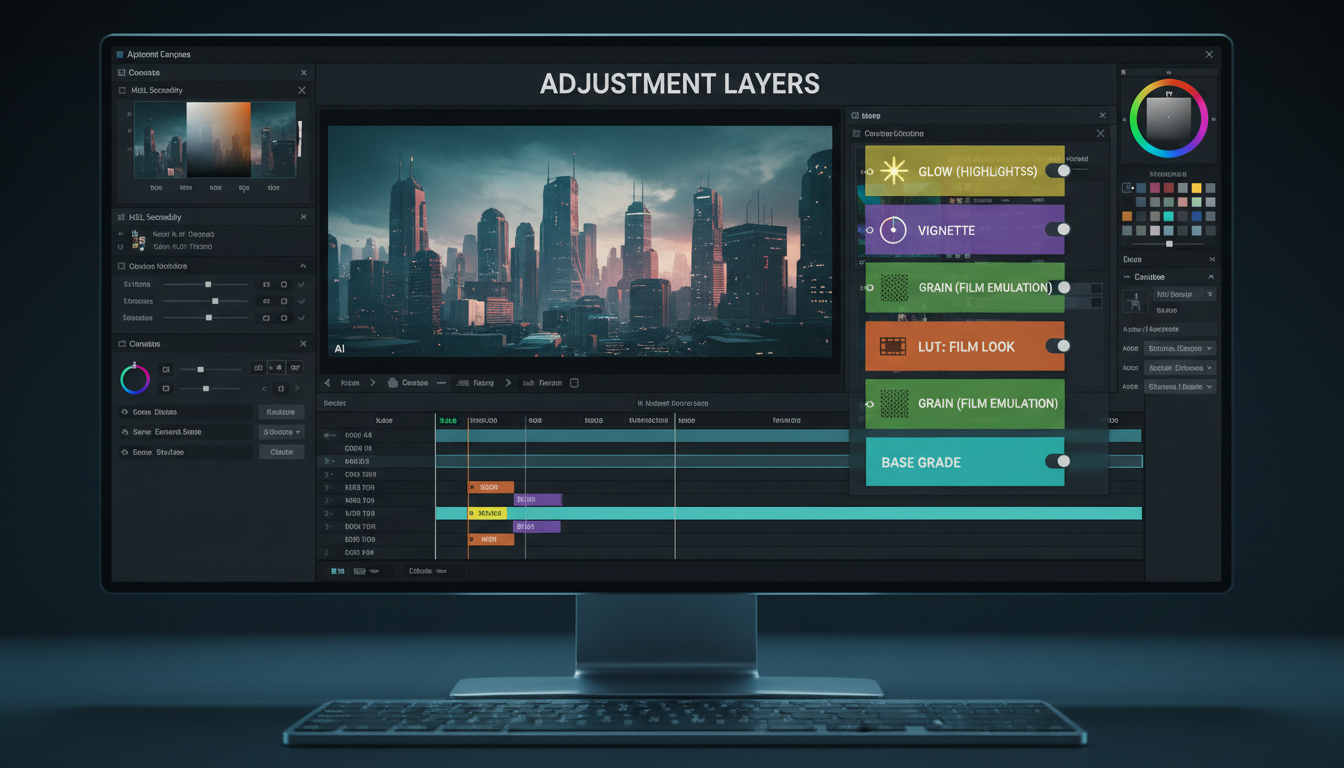Open the color wheel in the left Curves panel
Image resolution: width=1344 pixels, height=768 pixels.
[x=134, y=378]
